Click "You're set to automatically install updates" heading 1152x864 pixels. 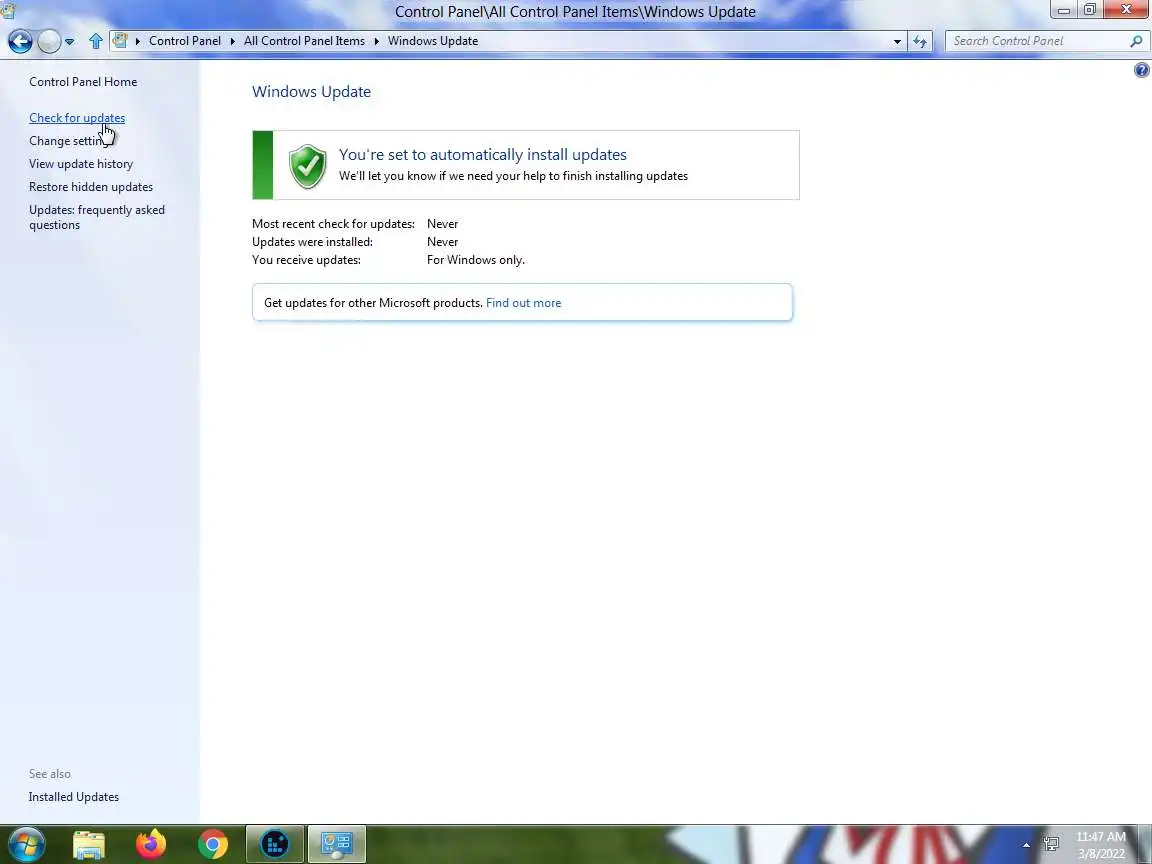point(483,154)
